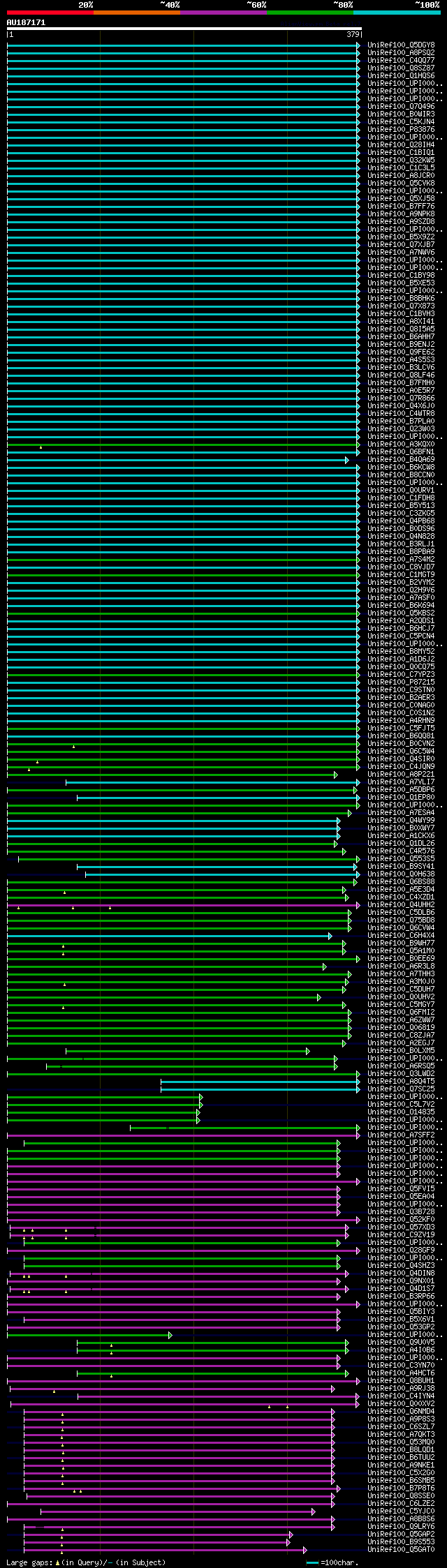447x1568 pixels.
Task: Click sequence label UniRef100_P87215
Action: click(401, 682)
